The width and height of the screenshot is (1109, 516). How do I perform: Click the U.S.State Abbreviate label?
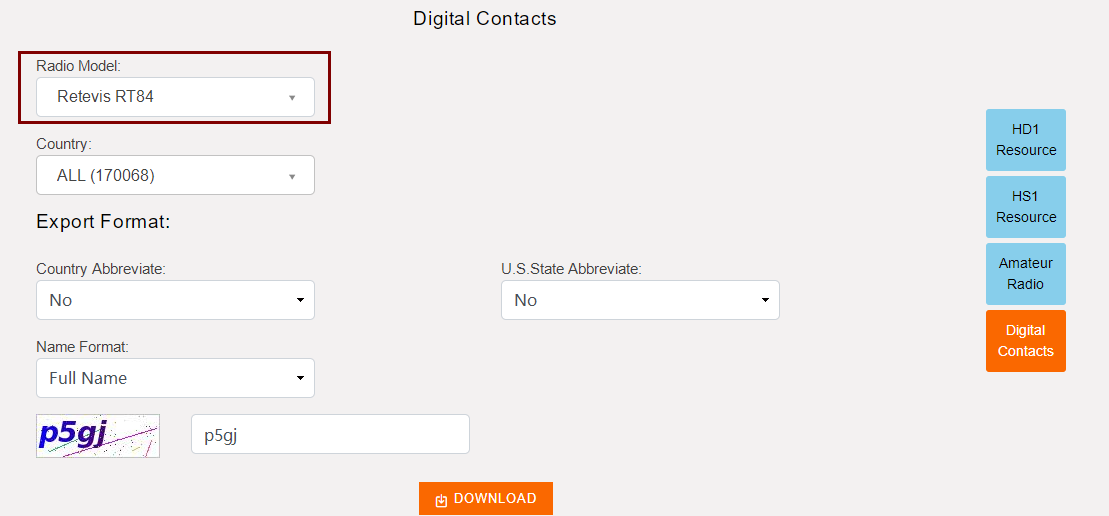(571, 269)
